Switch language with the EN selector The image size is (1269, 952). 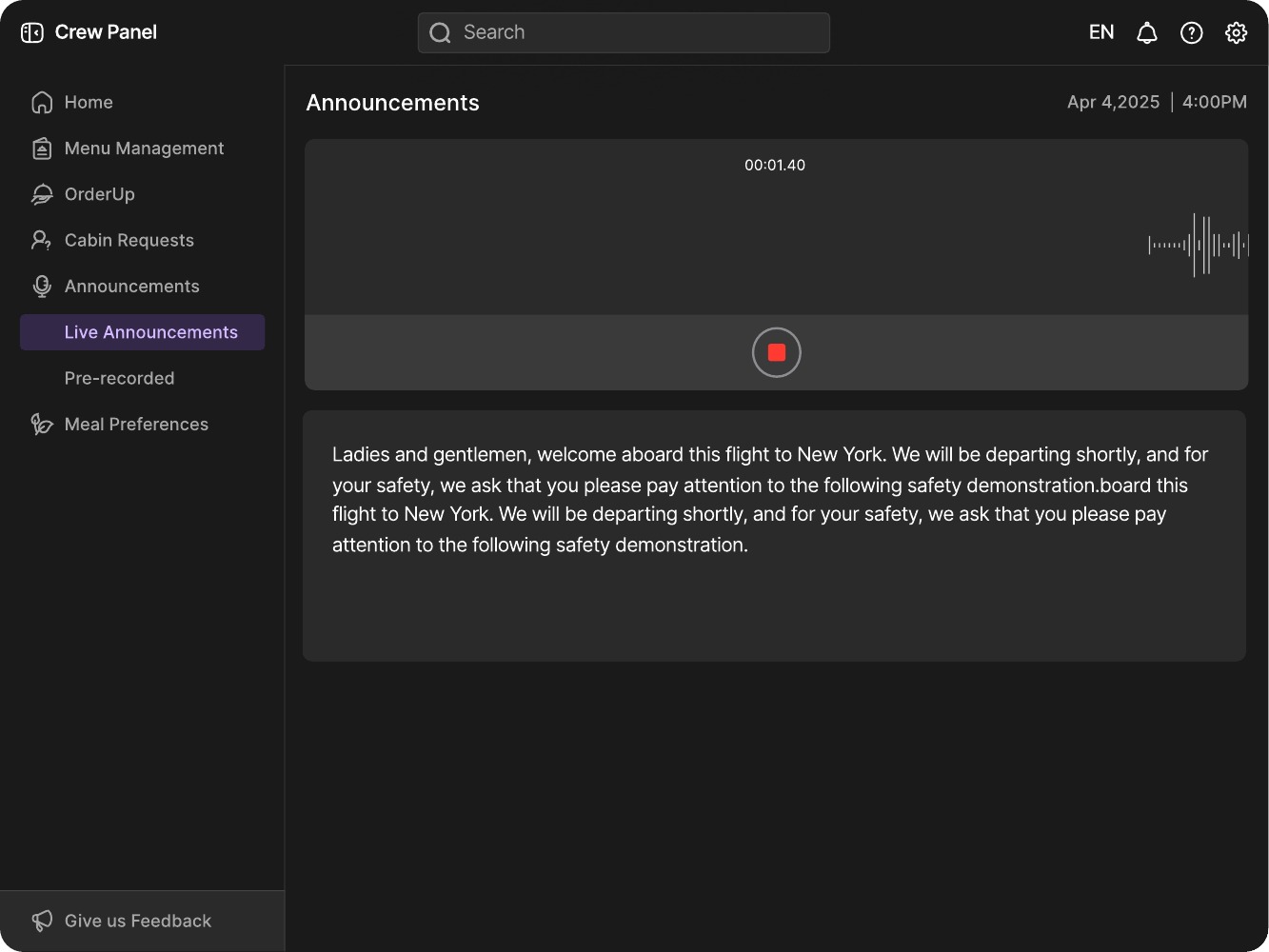coord(1101,32)
